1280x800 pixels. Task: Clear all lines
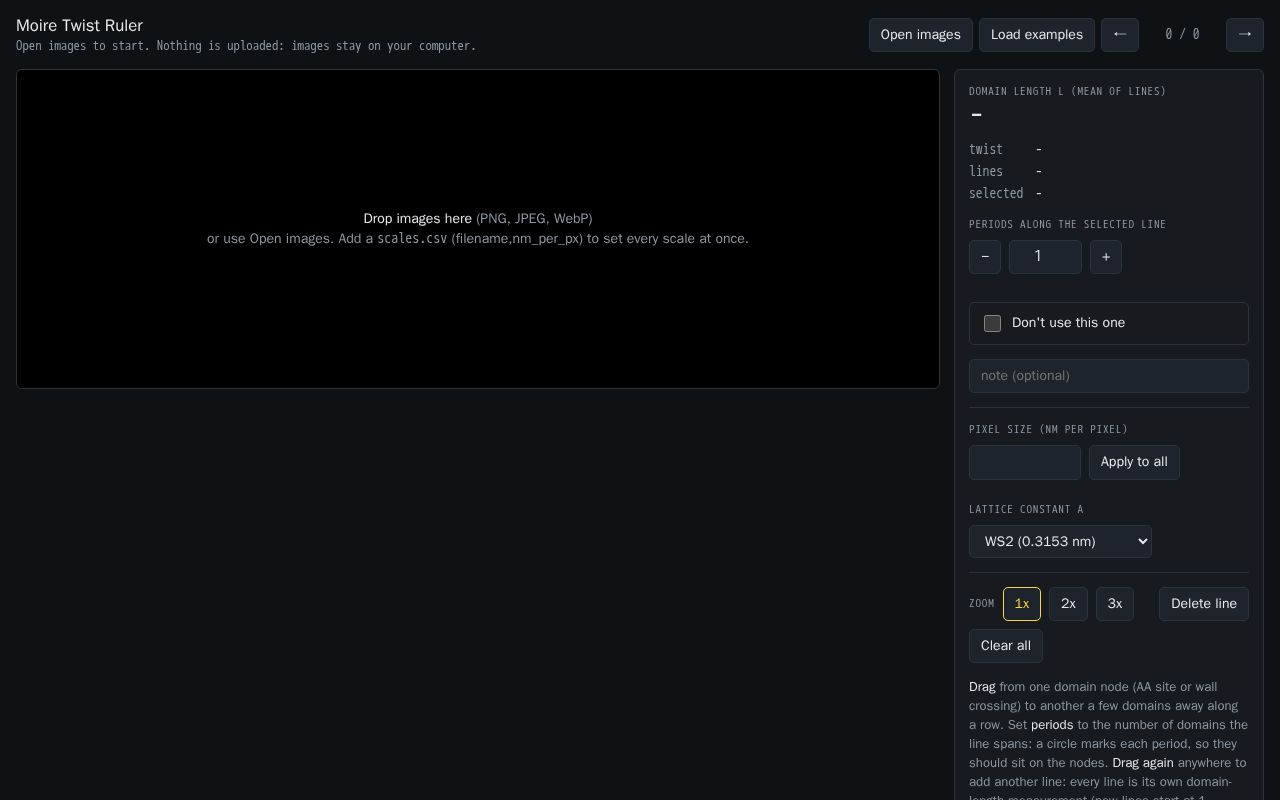click(1006, 646)
